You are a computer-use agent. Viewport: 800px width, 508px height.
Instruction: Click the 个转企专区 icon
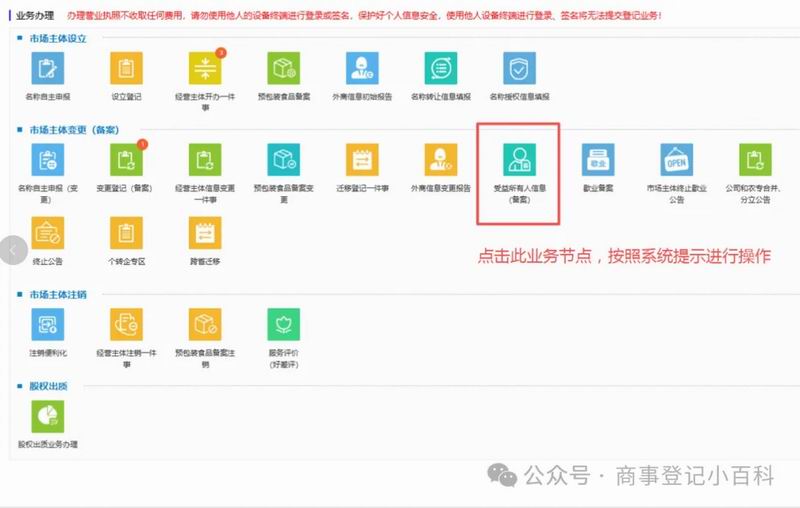[x=126, y=232]
